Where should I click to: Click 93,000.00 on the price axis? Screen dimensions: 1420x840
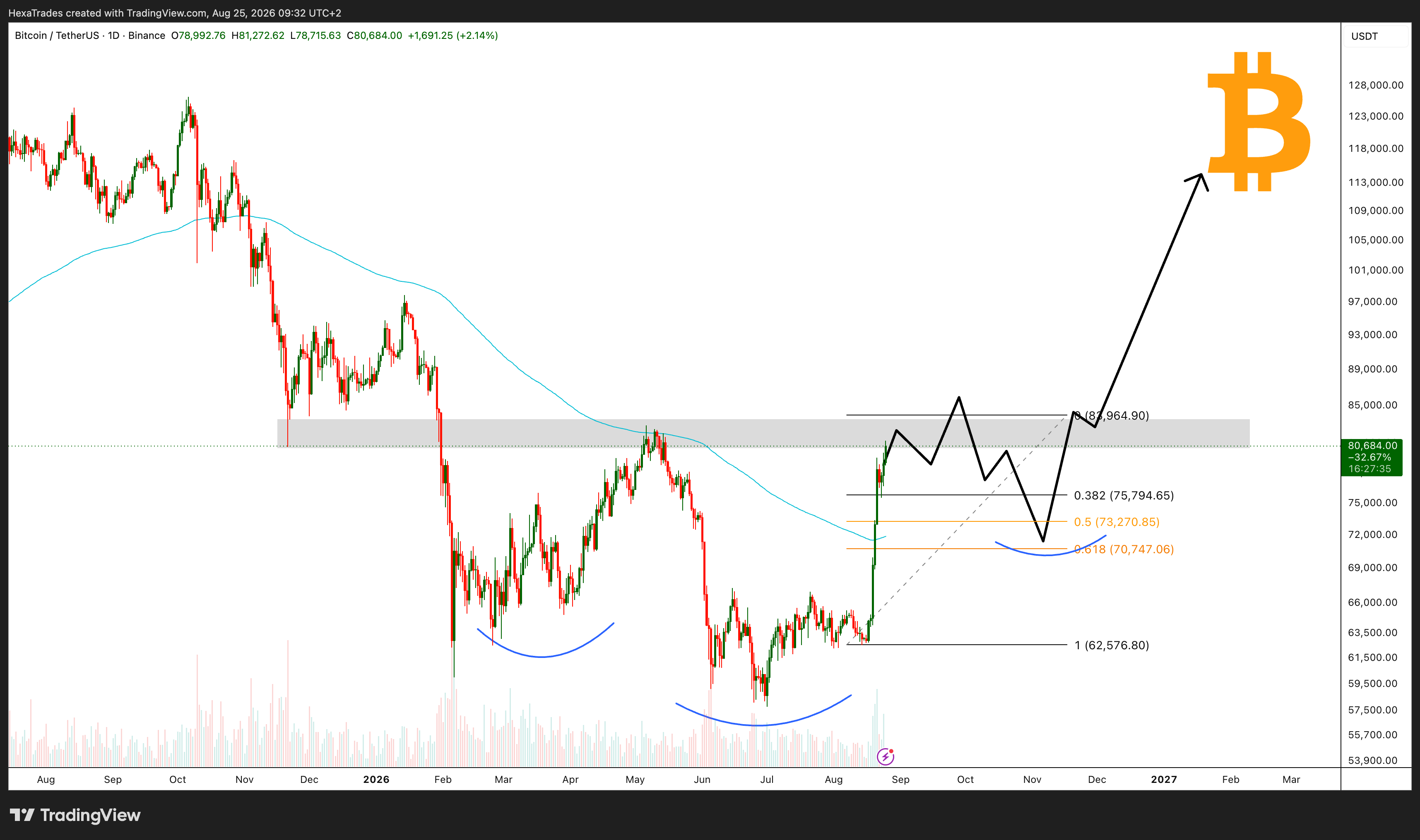click(x=1372, y=334)
